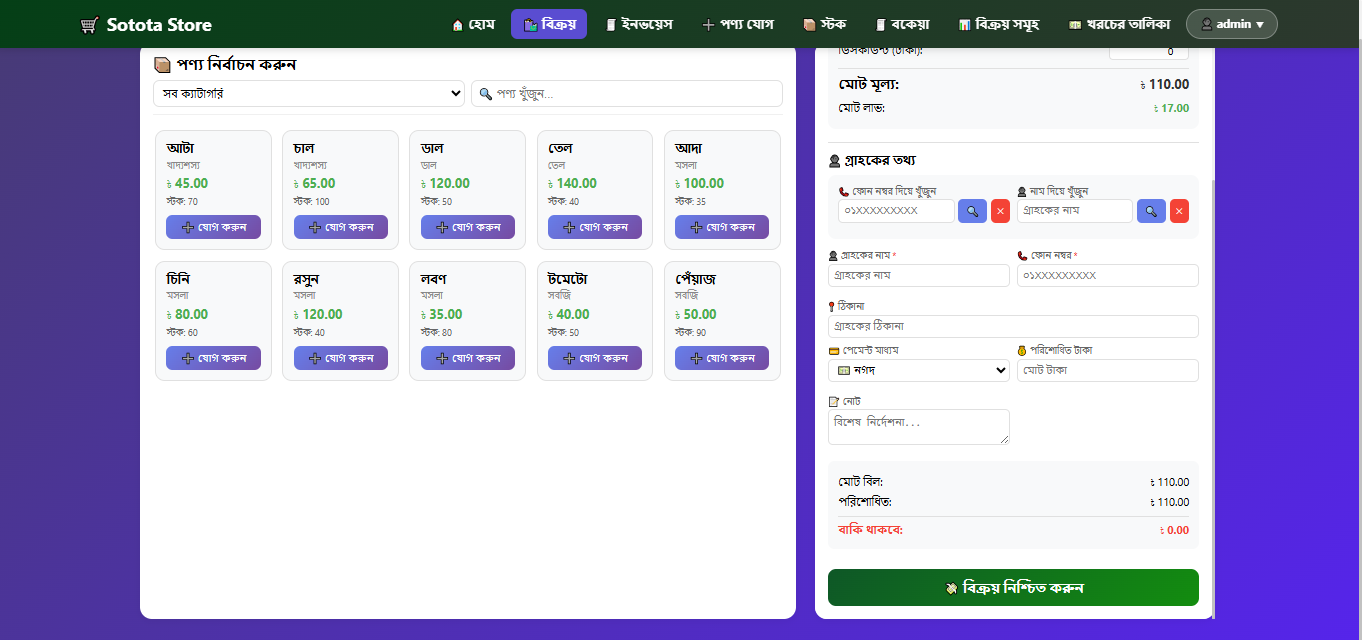Viewport: 1362px width, 640px height.
Task: Open the admin user menu
Action: click(1232, 24)
